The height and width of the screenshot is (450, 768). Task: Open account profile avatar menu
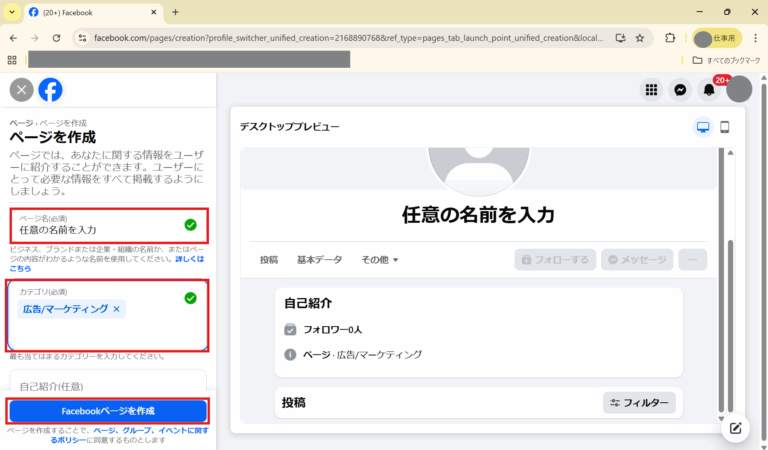point(739,90)
